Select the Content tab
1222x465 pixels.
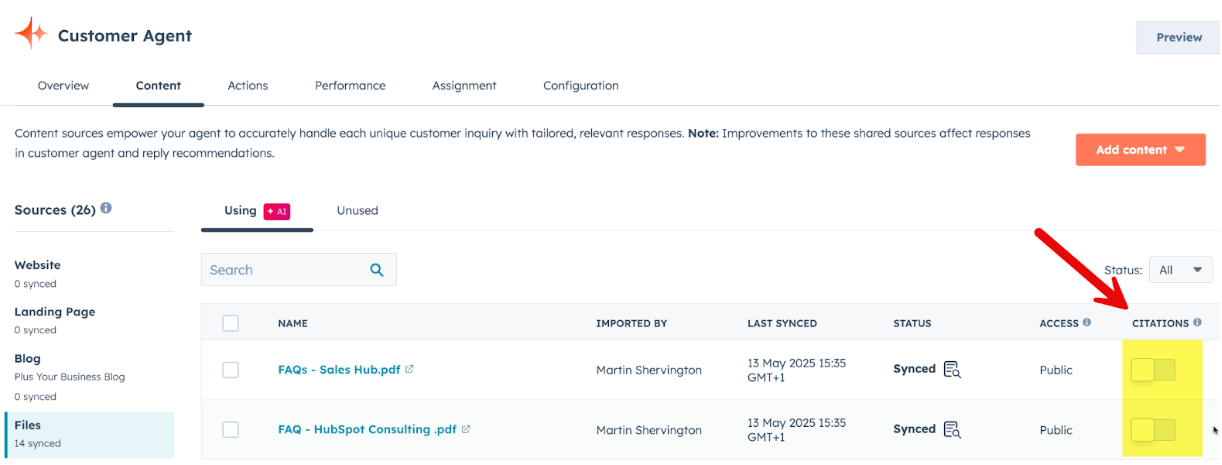158,86
